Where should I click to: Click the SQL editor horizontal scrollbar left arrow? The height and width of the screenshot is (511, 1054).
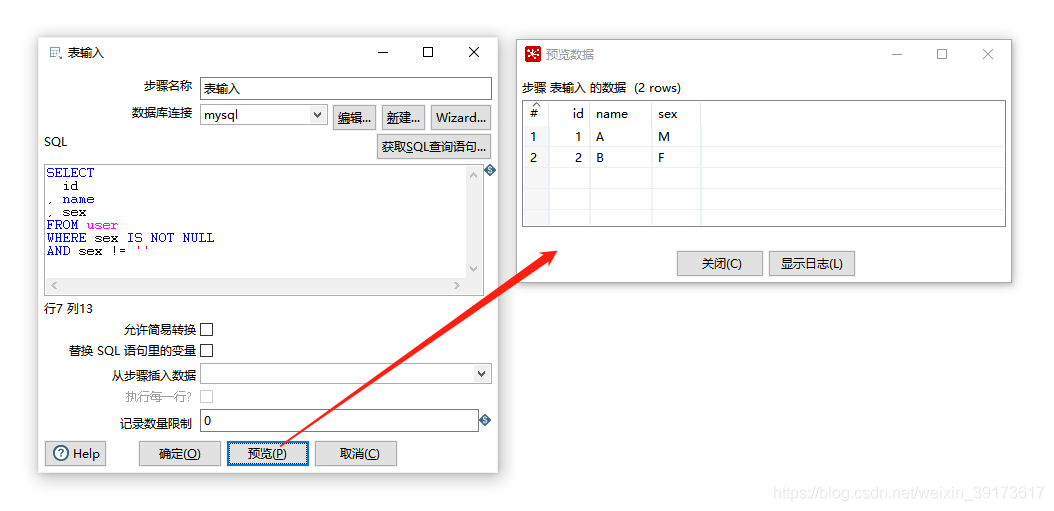[x=54, y=286]
